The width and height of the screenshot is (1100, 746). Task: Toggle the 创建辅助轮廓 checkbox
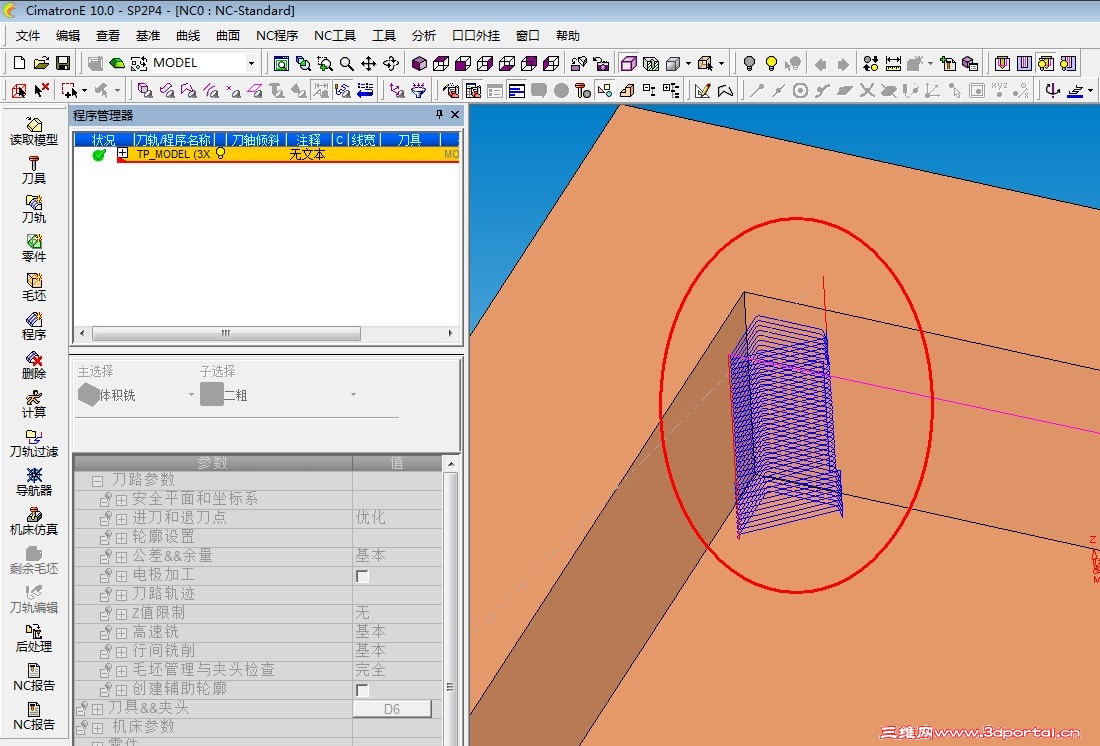(362, 690)
